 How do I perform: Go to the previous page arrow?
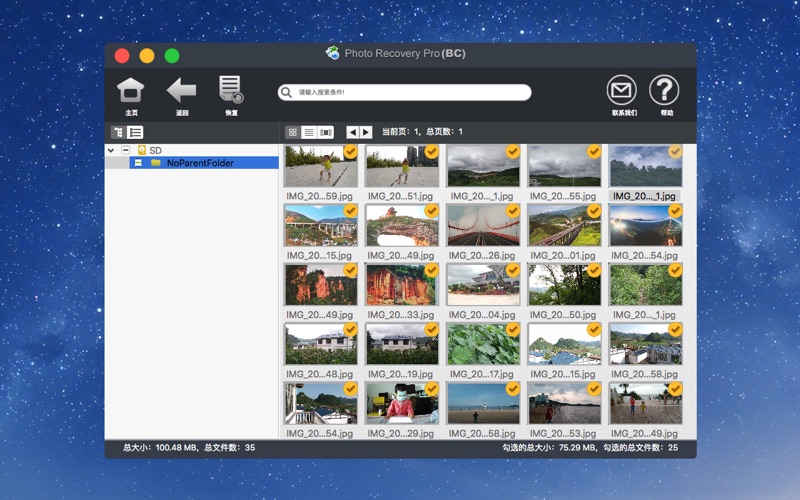pyautogui.click(x=352, y=132)
